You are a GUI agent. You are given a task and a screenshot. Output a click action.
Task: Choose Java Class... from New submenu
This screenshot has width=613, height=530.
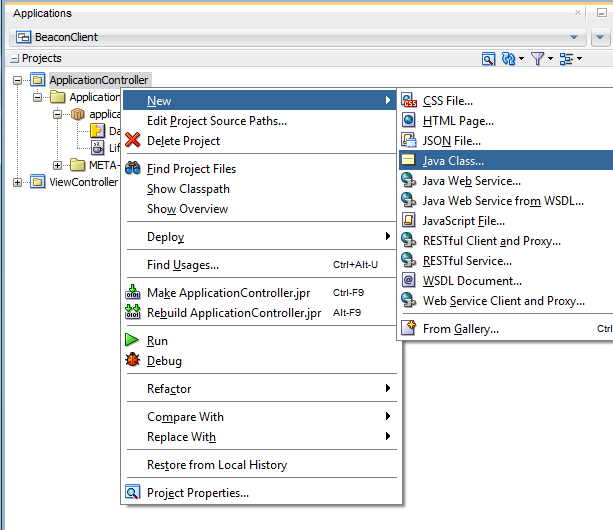click(x=506, y=160)
